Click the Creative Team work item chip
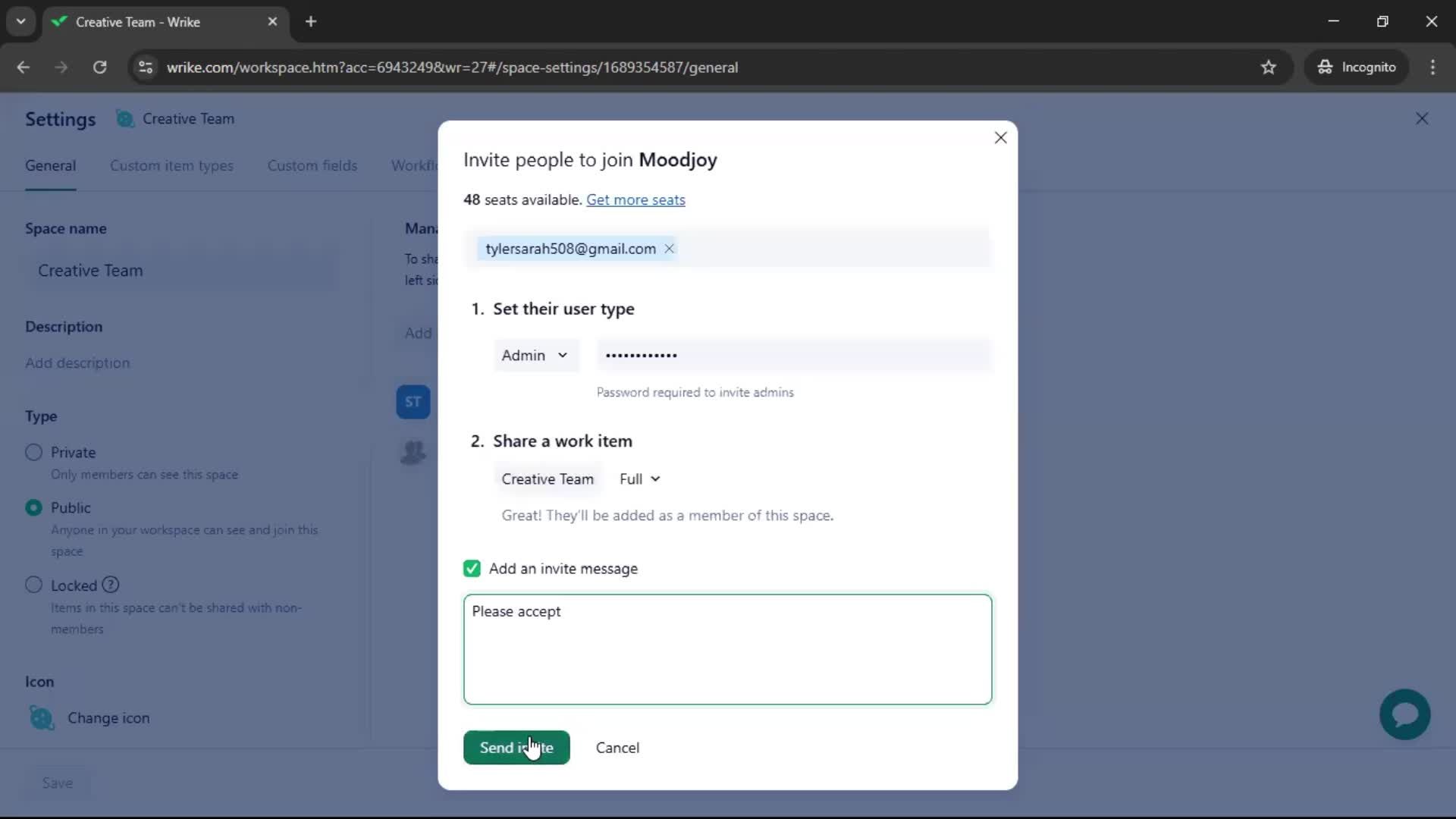 tap(548, 479)
